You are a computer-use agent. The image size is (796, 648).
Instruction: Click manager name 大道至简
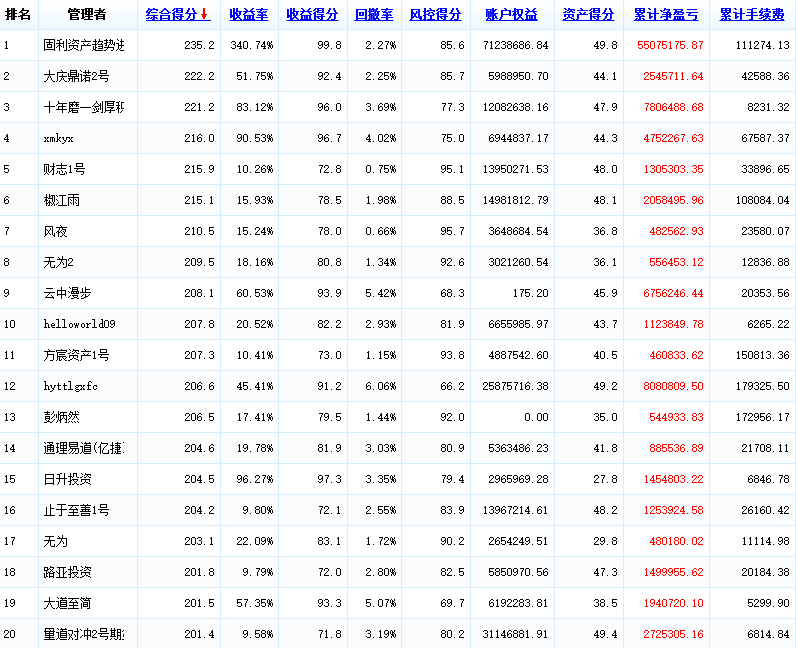tap(68, 603)
